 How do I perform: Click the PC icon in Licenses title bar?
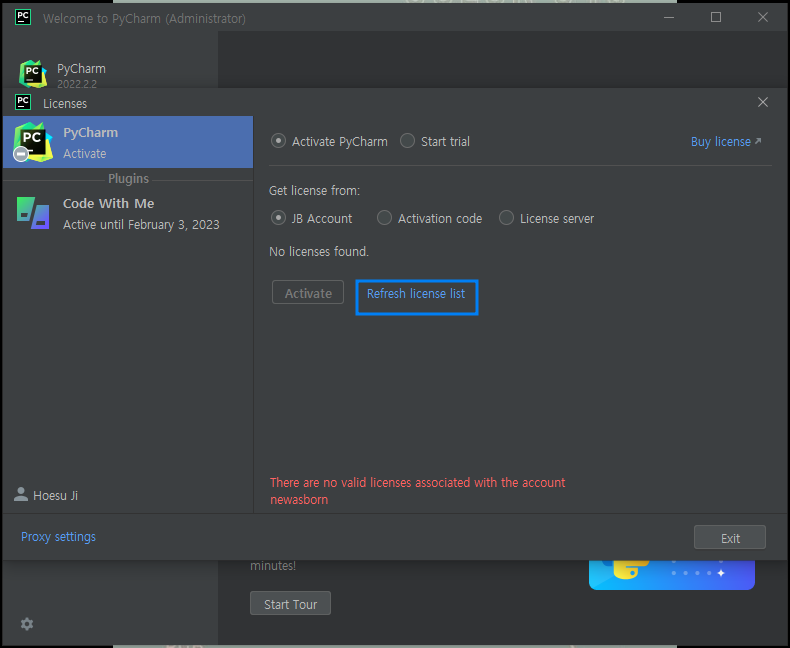coord(23,102)
